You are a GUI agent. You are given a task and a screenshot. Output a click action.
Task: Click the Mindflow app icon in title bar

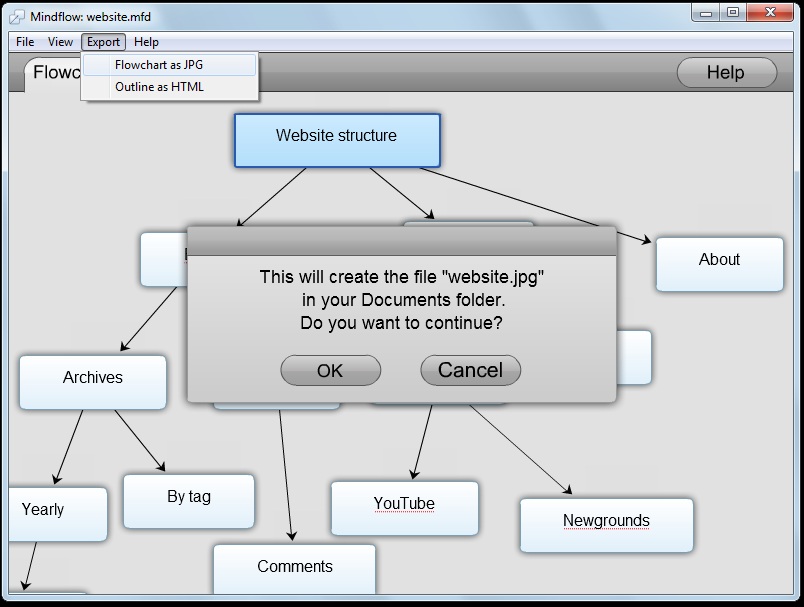click(x=16, y=17)
